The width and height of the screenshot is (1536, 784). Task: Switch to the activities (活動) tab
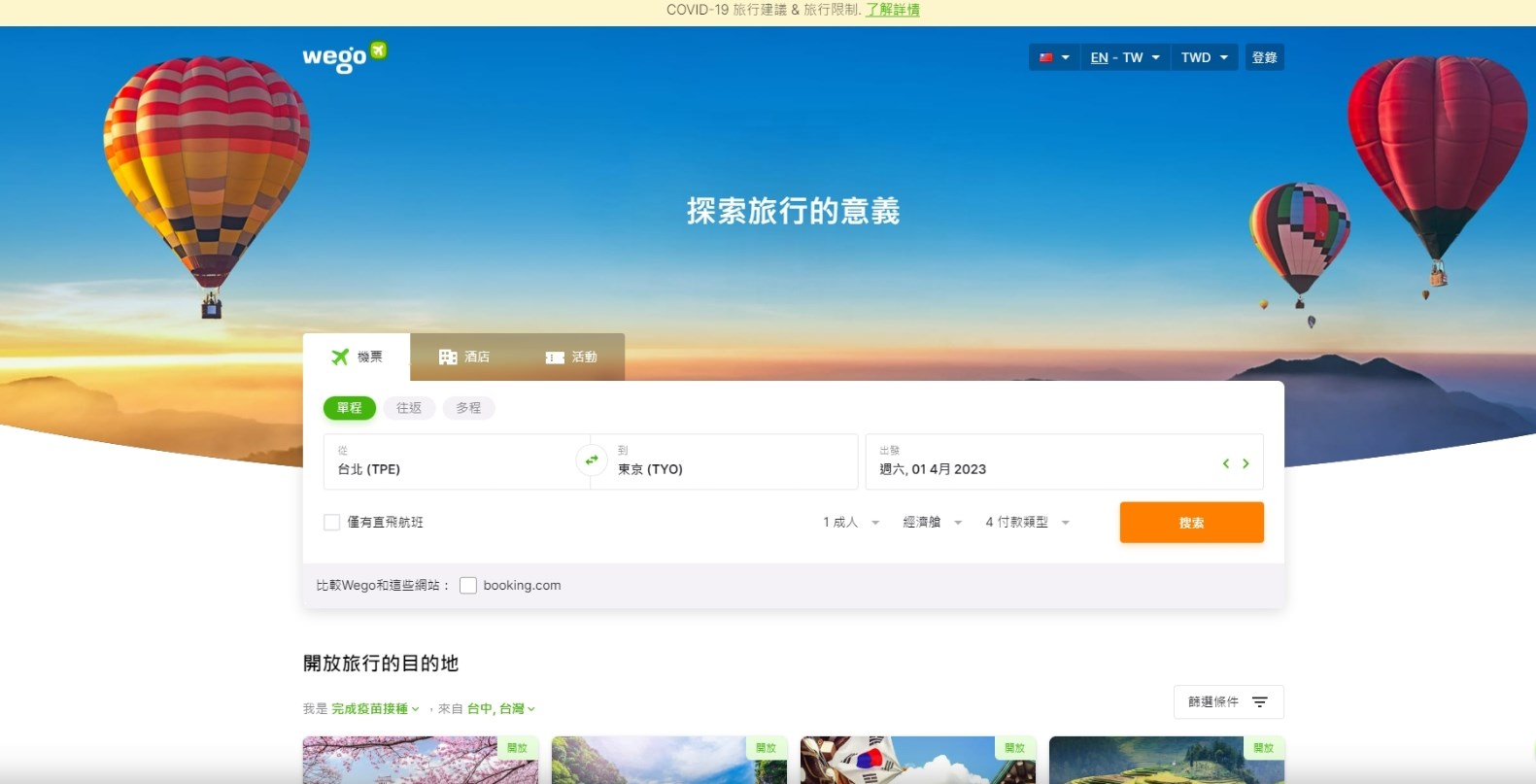coord(571,358)
